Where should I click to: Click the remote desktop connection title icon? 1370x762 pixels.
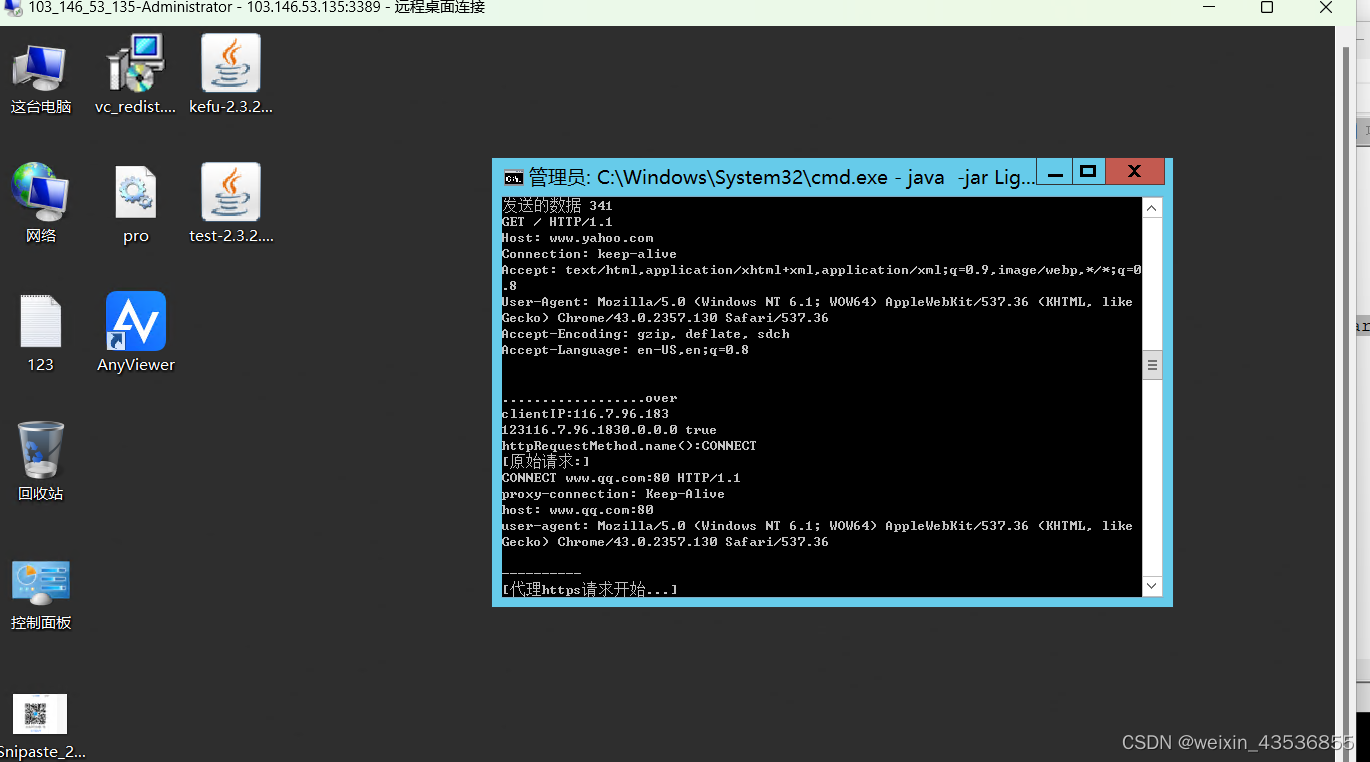coord(12,8)
